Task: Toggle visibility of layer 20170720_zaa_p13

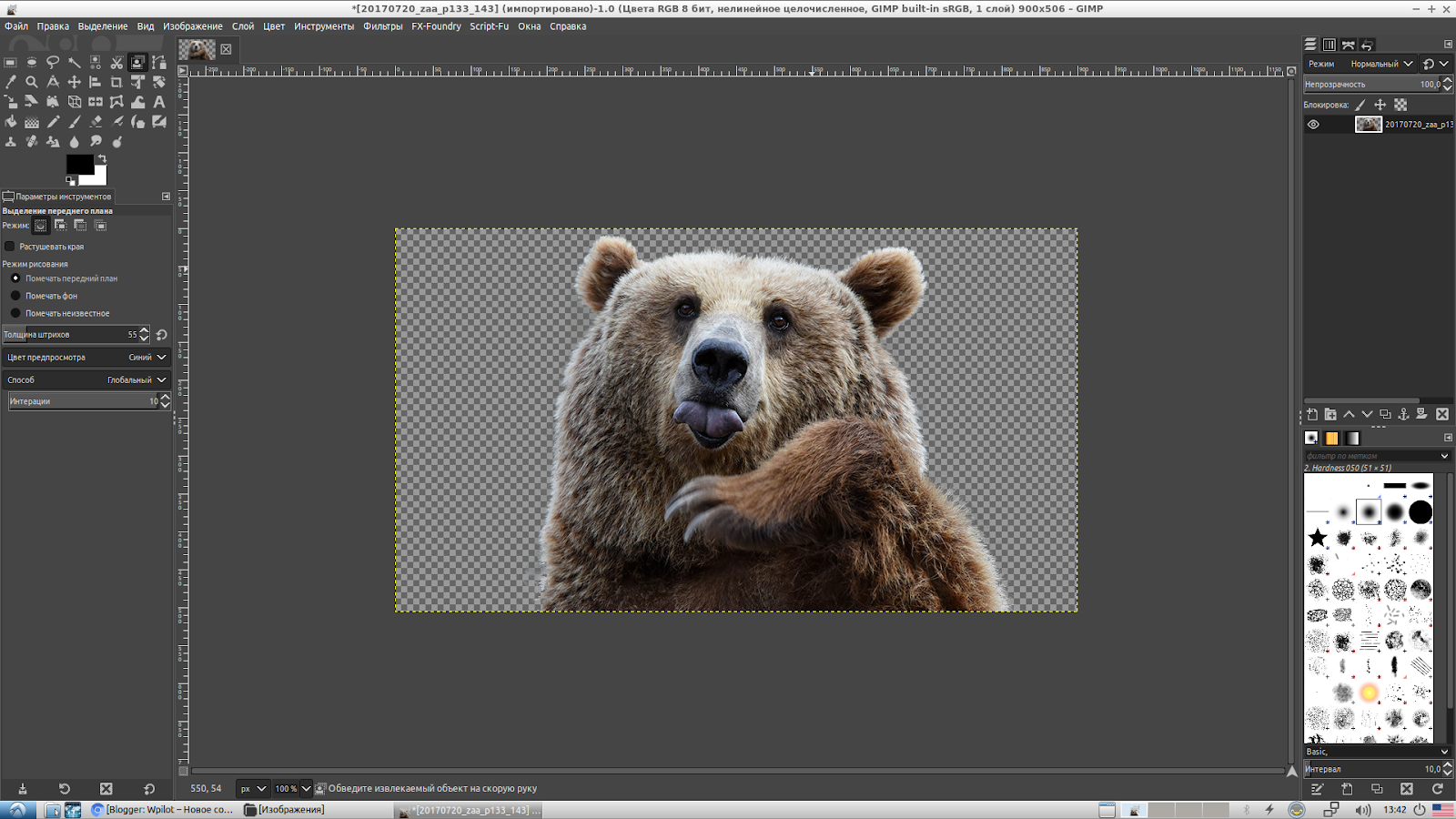Action: tap(1313, 125)
